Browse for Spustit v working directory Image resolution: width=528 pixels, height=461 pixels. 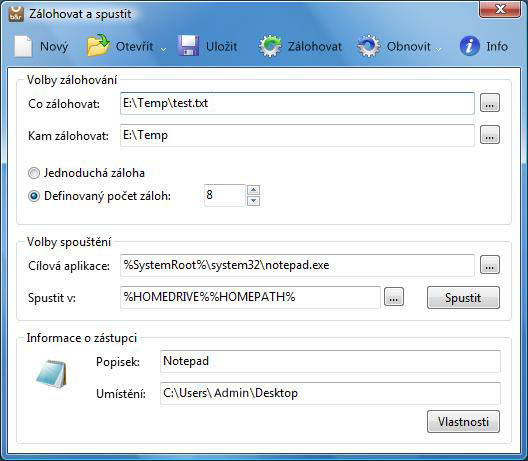point(394,297)
